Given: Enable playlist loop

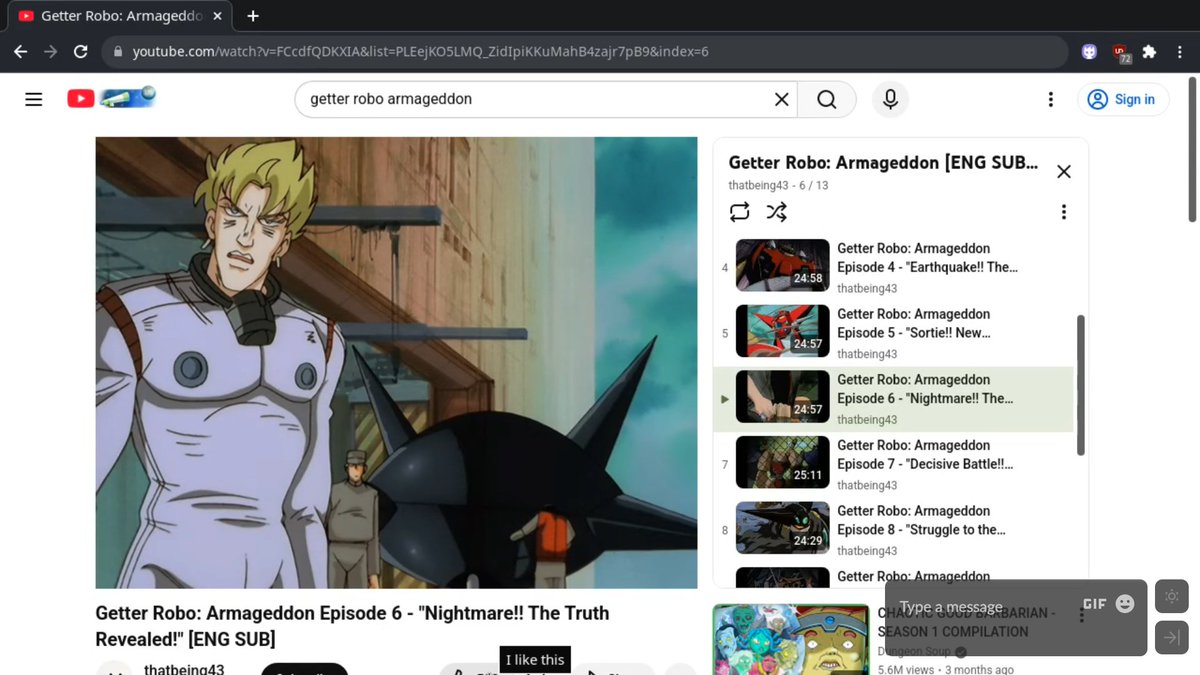Looking at the screenshot, I should click(x=739, y=212).
